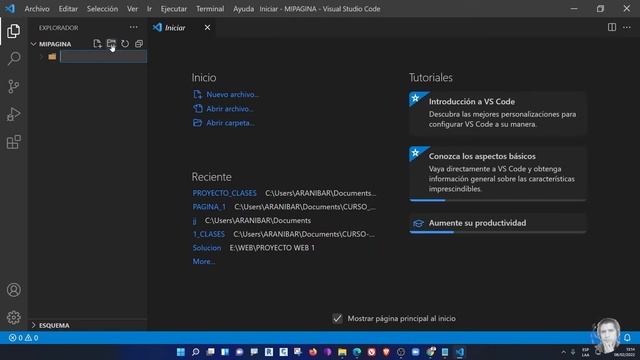
Task: Open the Windows Start button
Action: [180, 352]
